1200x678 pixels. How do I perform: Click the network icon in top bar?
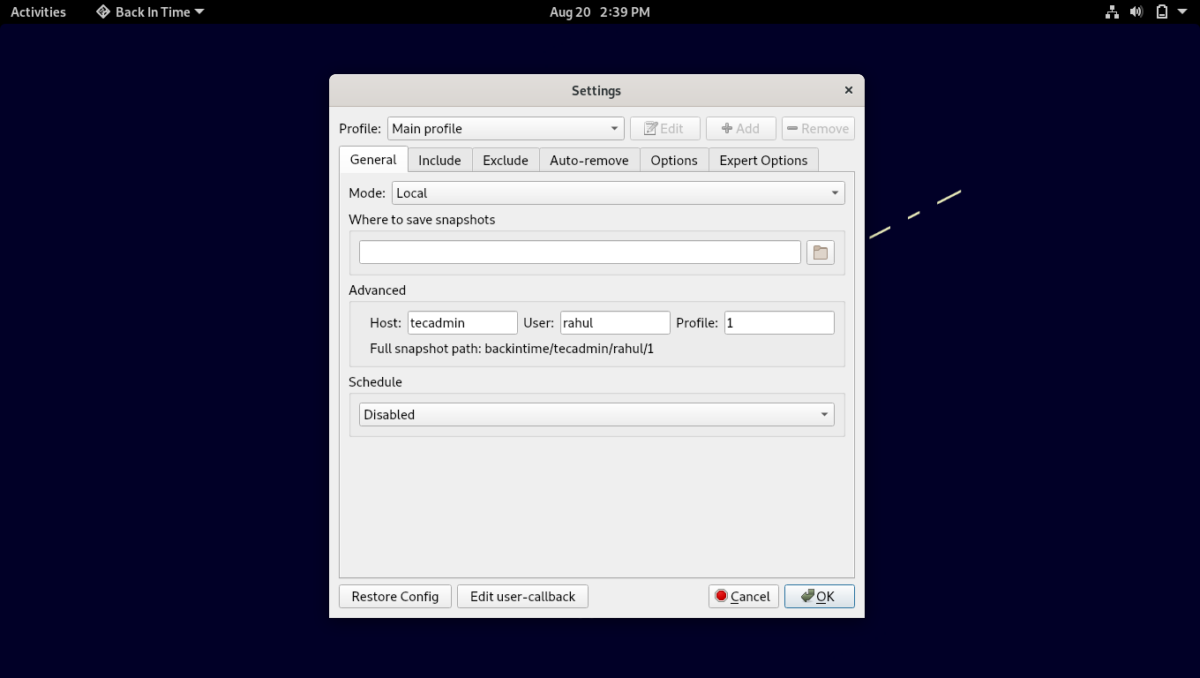(1111, 12)
